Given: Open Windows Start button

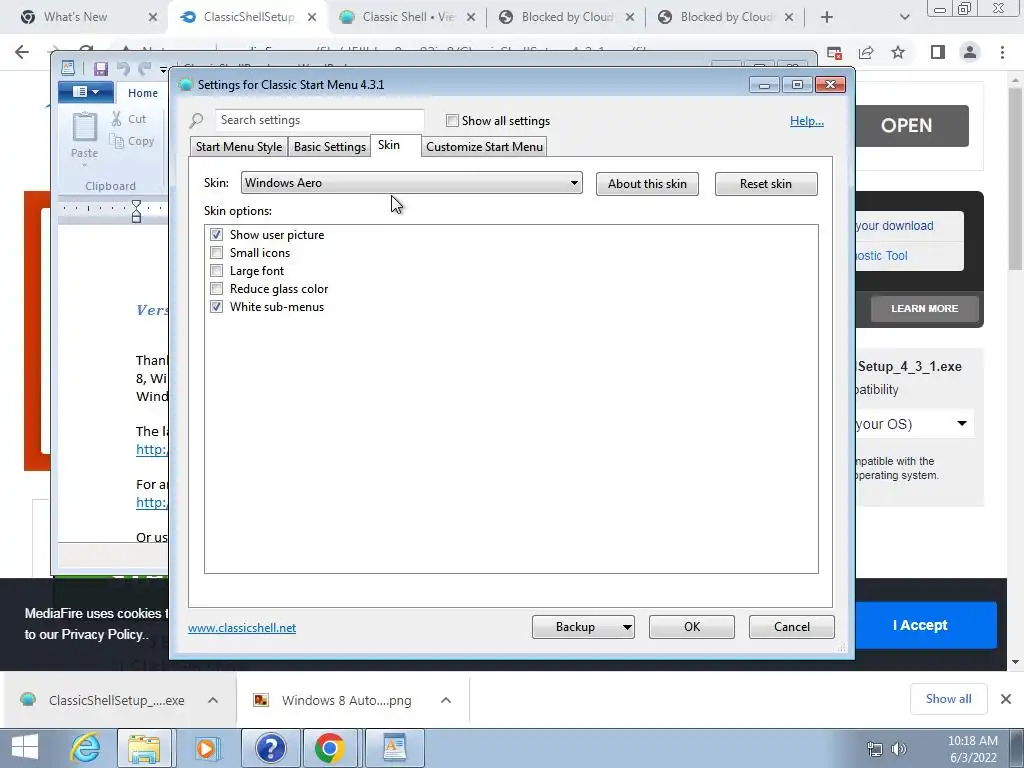Looking at the screenshot, I should pyautogui.click(x=25, y=748).
